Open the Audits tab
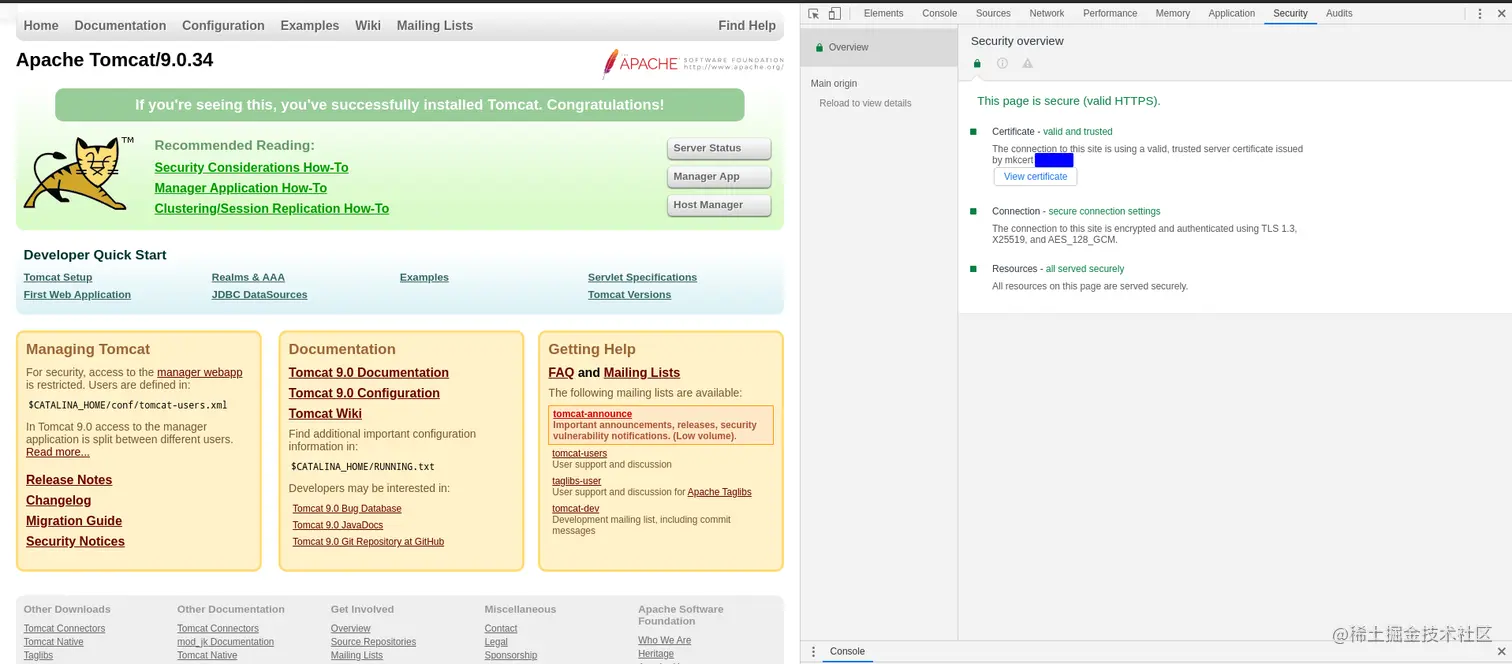This screenshot has width=1512, height=664. click(x=1339, y=13)
